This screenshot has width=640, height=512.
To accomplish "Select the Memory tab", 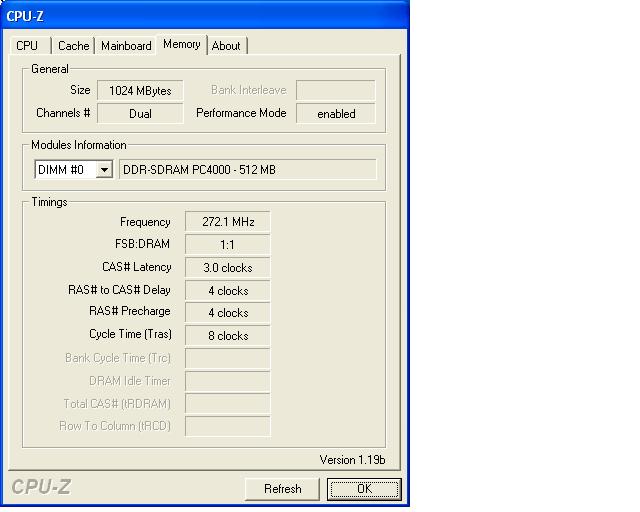I will point(182,44).
